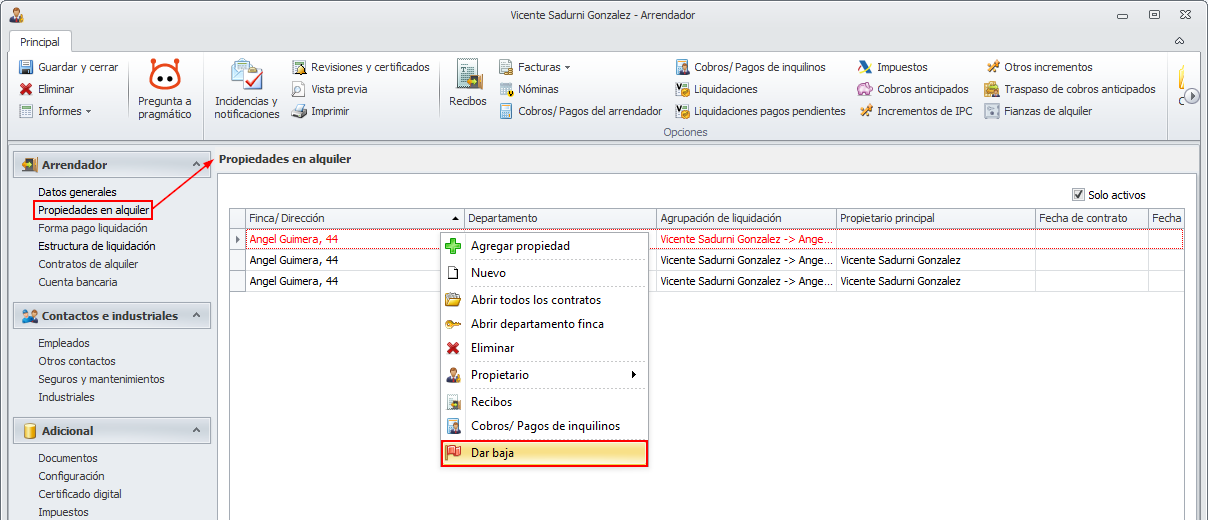Open Vista previa from the ribbon
The image size is (1208, 520).
(299, 89)
